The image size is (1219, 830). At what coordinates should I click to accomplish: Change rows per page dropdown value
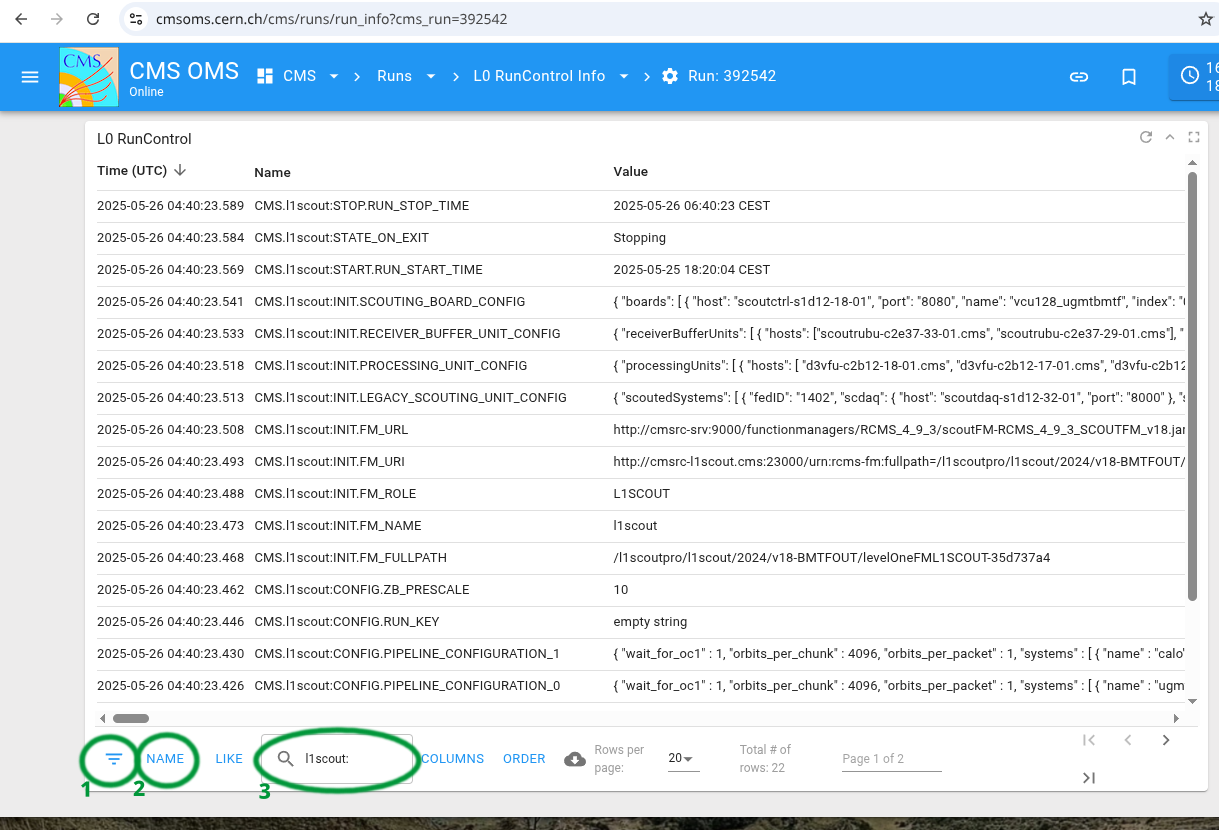[x=683, y=759]
